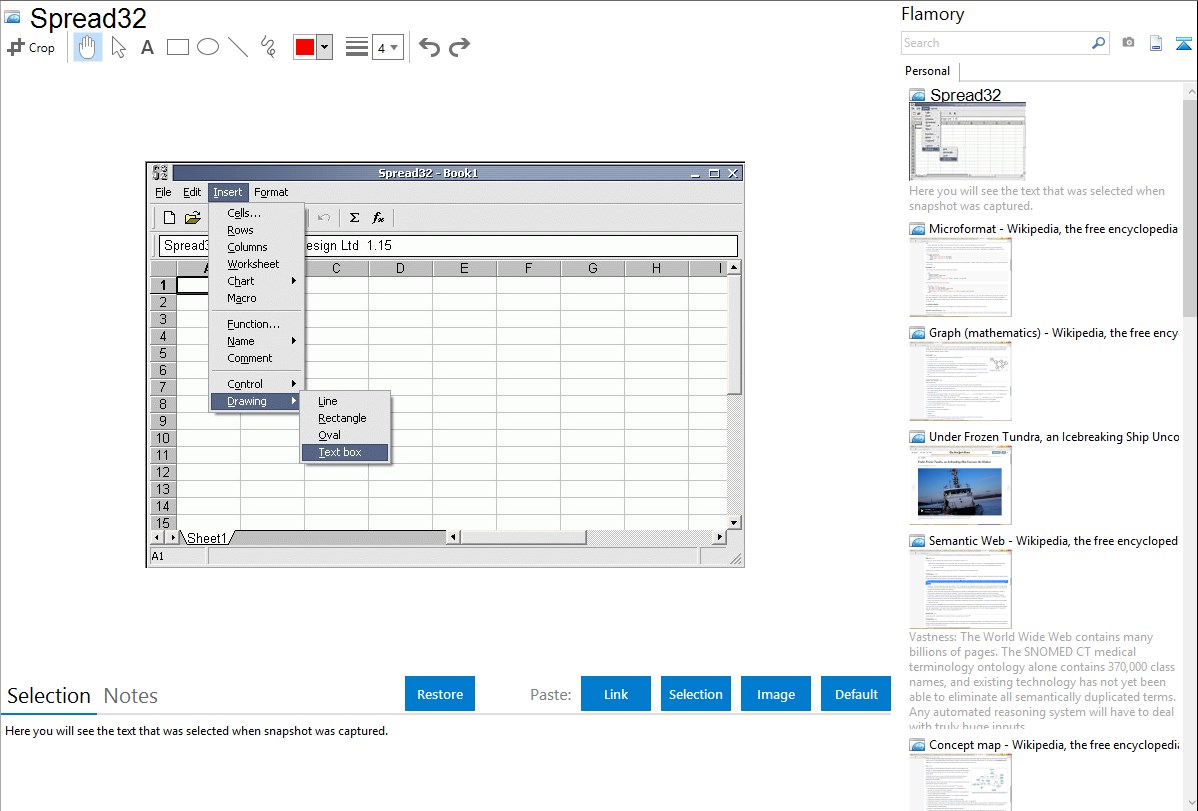Click the New document icon in Spread32

(x=170, y=218)
